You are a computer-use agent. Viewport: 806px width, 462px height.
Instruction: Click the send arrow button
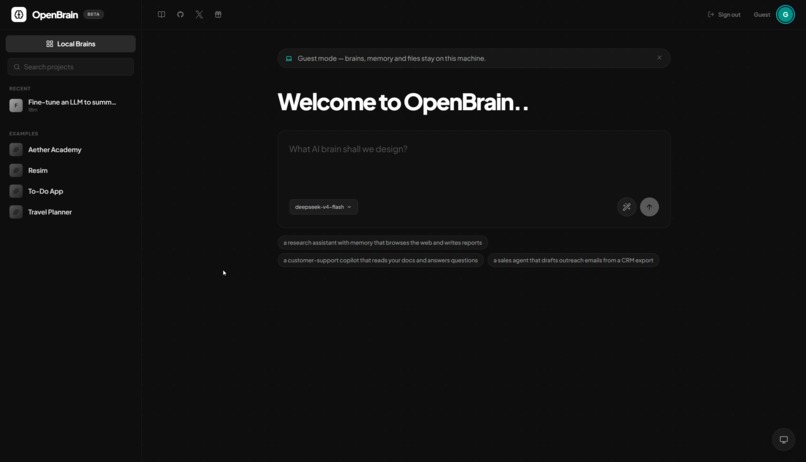[649, 207]
